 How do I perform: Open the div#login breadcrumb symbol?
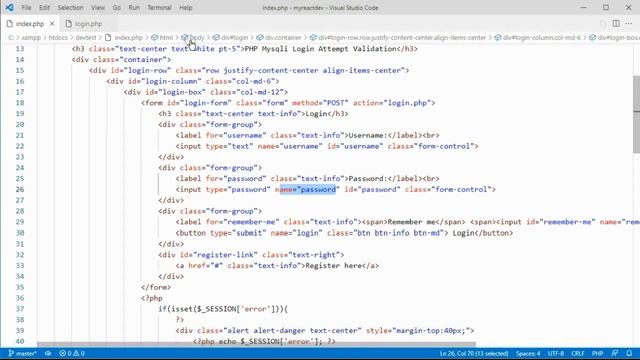[230, 38]
